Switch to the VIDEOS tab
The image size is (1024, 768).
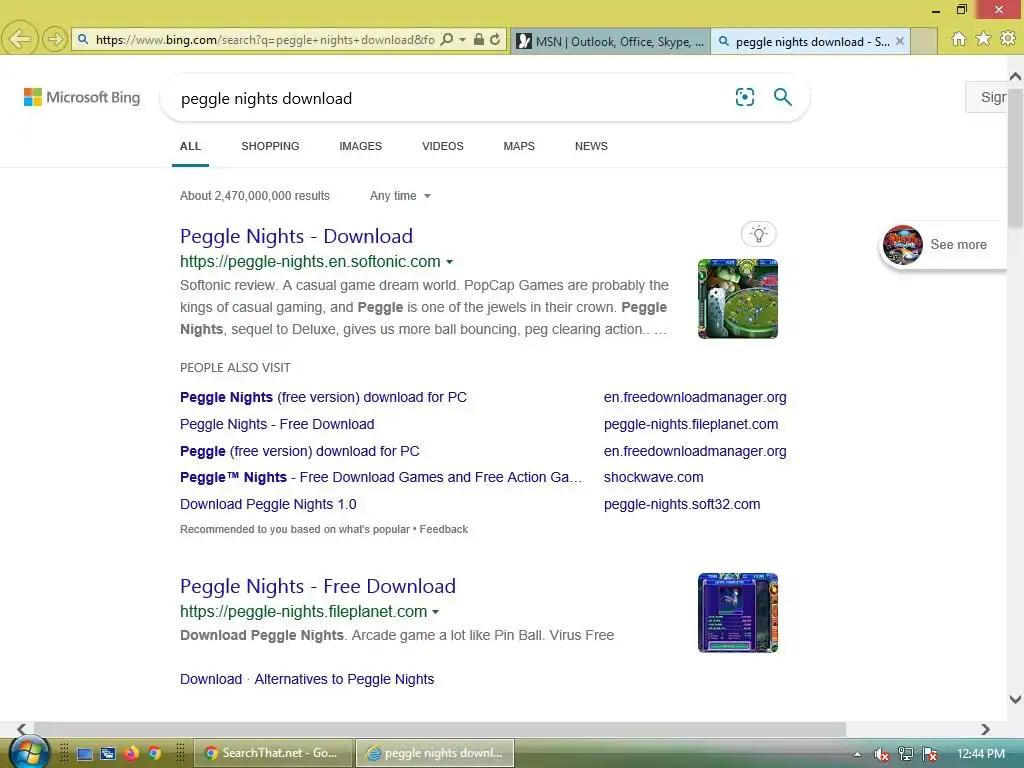[443, 146]
